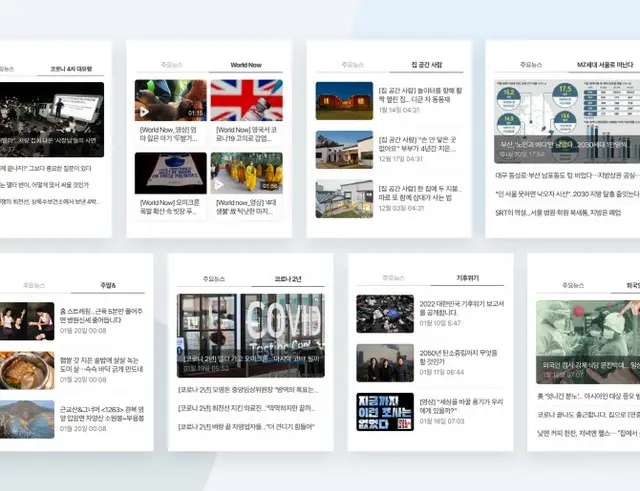Open '[코로나 2년] 최전선 지킨 의료진' headline
This screenshot has width=640, height=491.
click(x=247, y=408)
